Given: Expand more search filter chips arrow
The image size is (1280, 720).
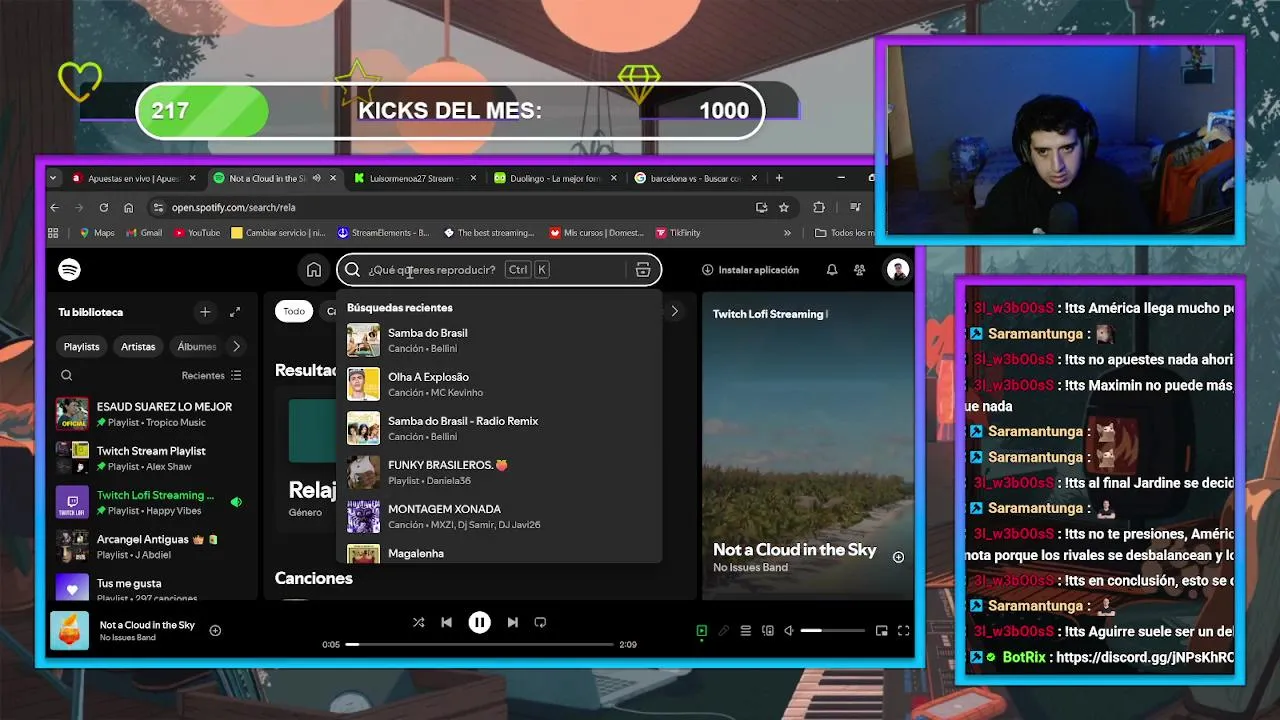Looking at the screenshot, I should (674, 311).
